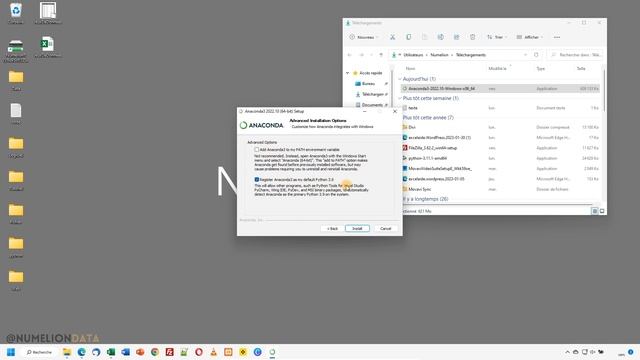Screen dimensions: 640x360
Task: Close the Anaconda Setup dialog
Action: (x=395, y=111)
